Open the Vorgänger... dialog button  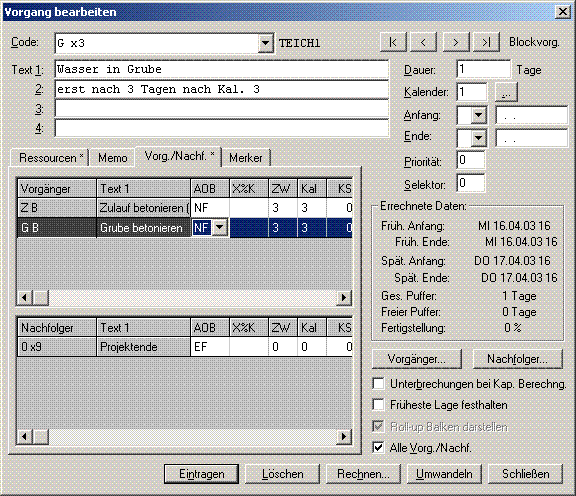click(417, 359)
